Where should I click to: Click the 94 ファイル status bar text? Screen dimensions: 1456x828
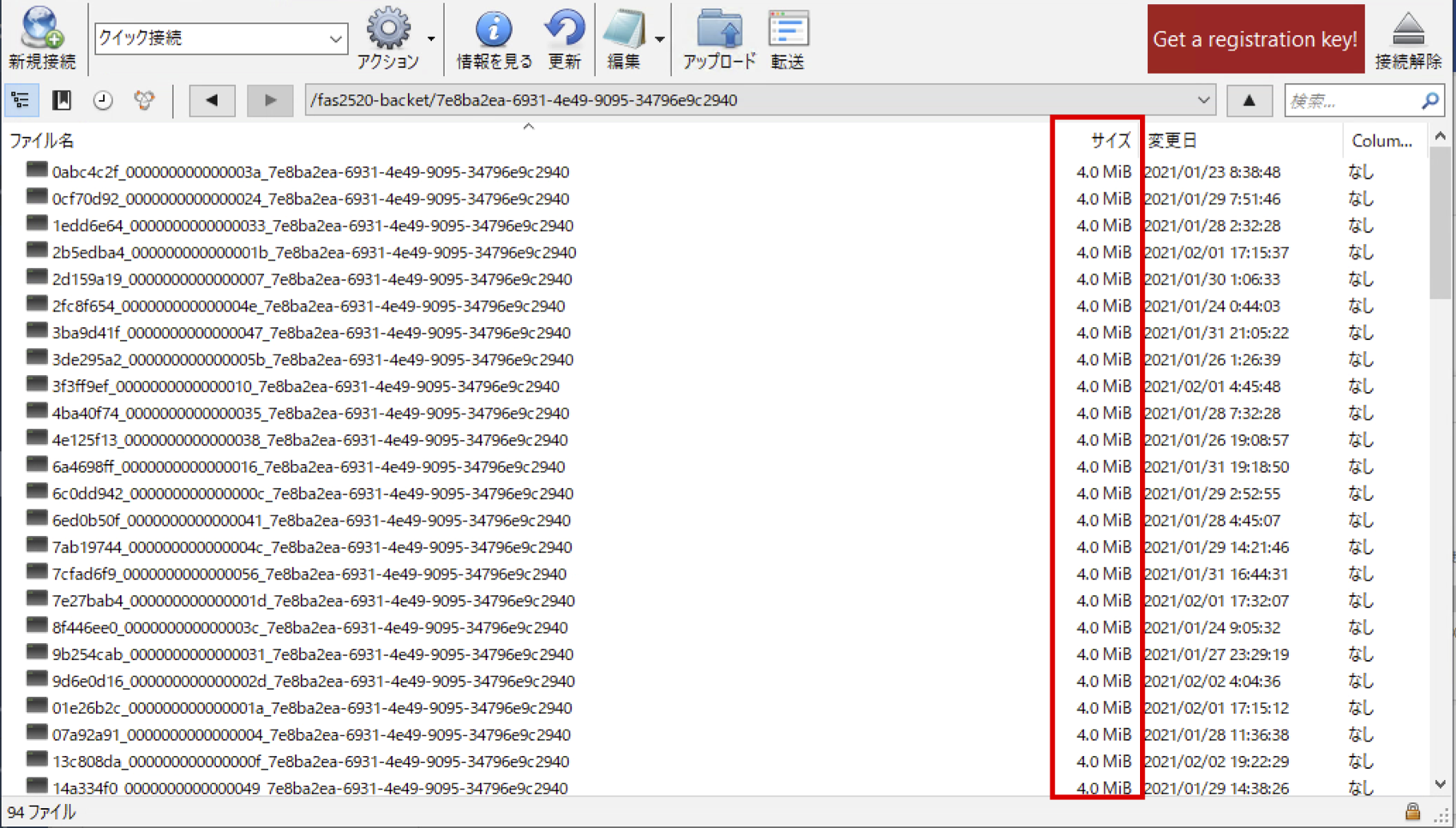pos(41,812)
